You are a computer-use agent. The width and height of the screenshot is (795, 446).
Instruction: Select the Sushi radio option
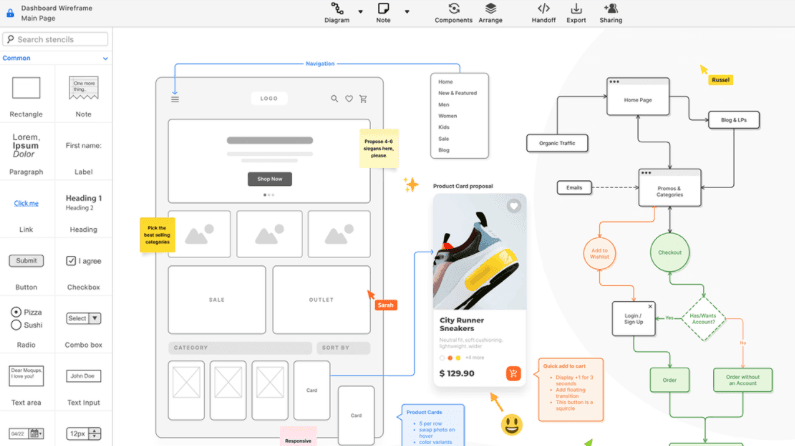pos(16,325)
